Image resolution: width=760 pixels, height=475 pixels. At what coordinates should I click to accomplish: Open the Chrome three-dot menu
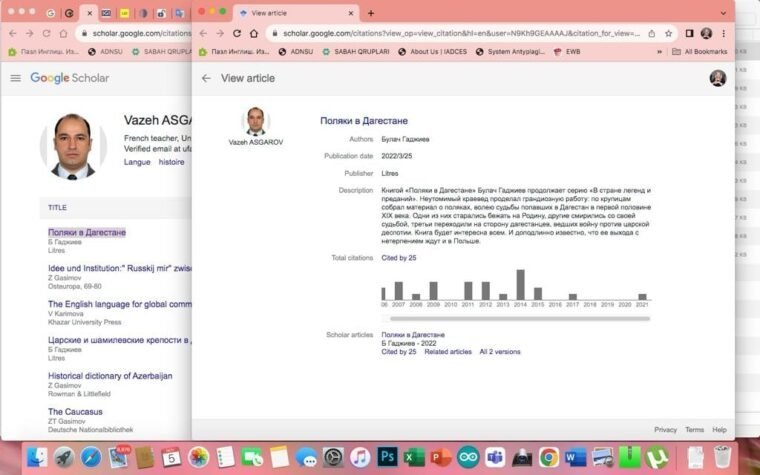pyautogui.click(x=724, y=33)
